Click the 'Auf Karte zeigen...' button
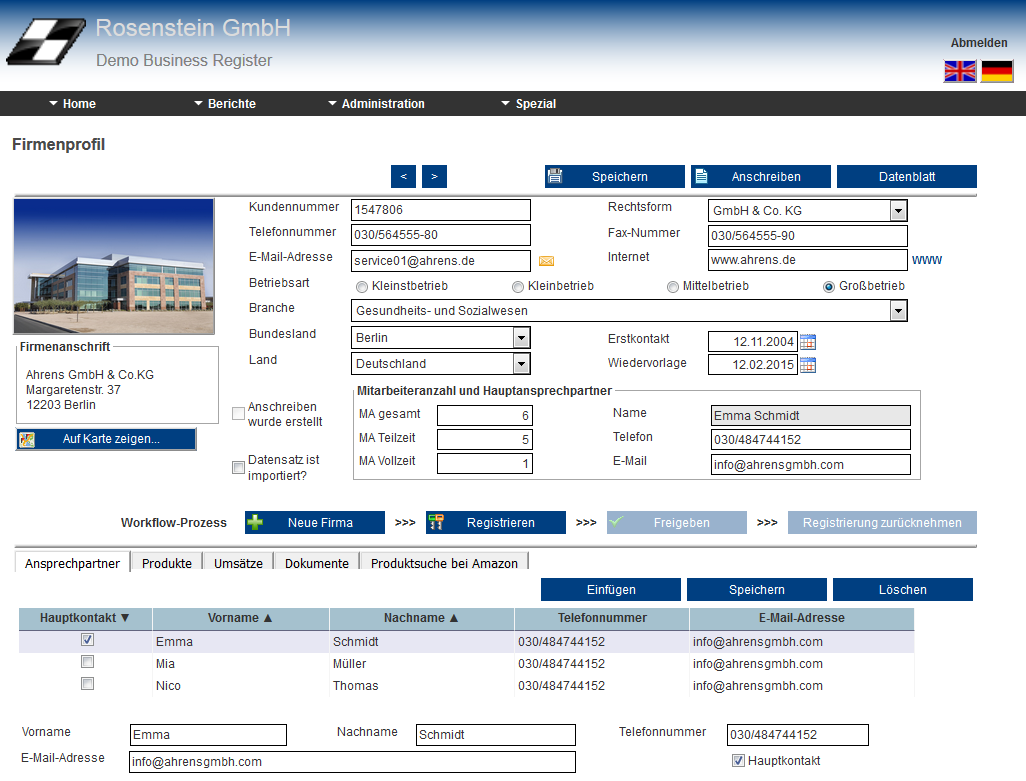The image size is (1026, 781). pos(106,439)
